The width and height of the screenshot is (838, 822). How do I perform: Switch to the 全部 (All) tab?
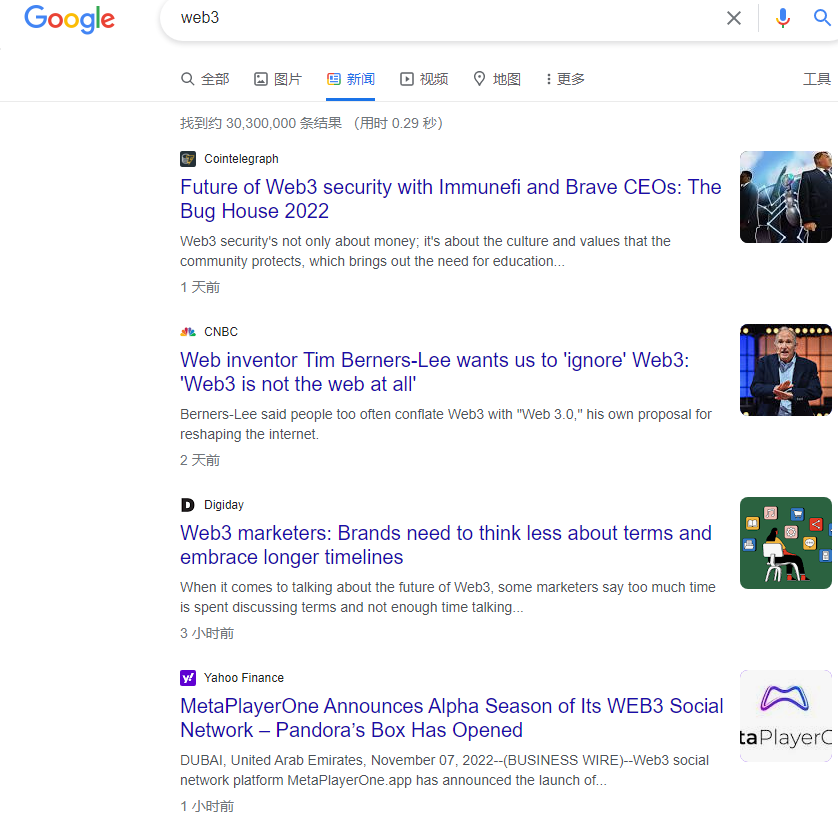(x=205, y=79)
